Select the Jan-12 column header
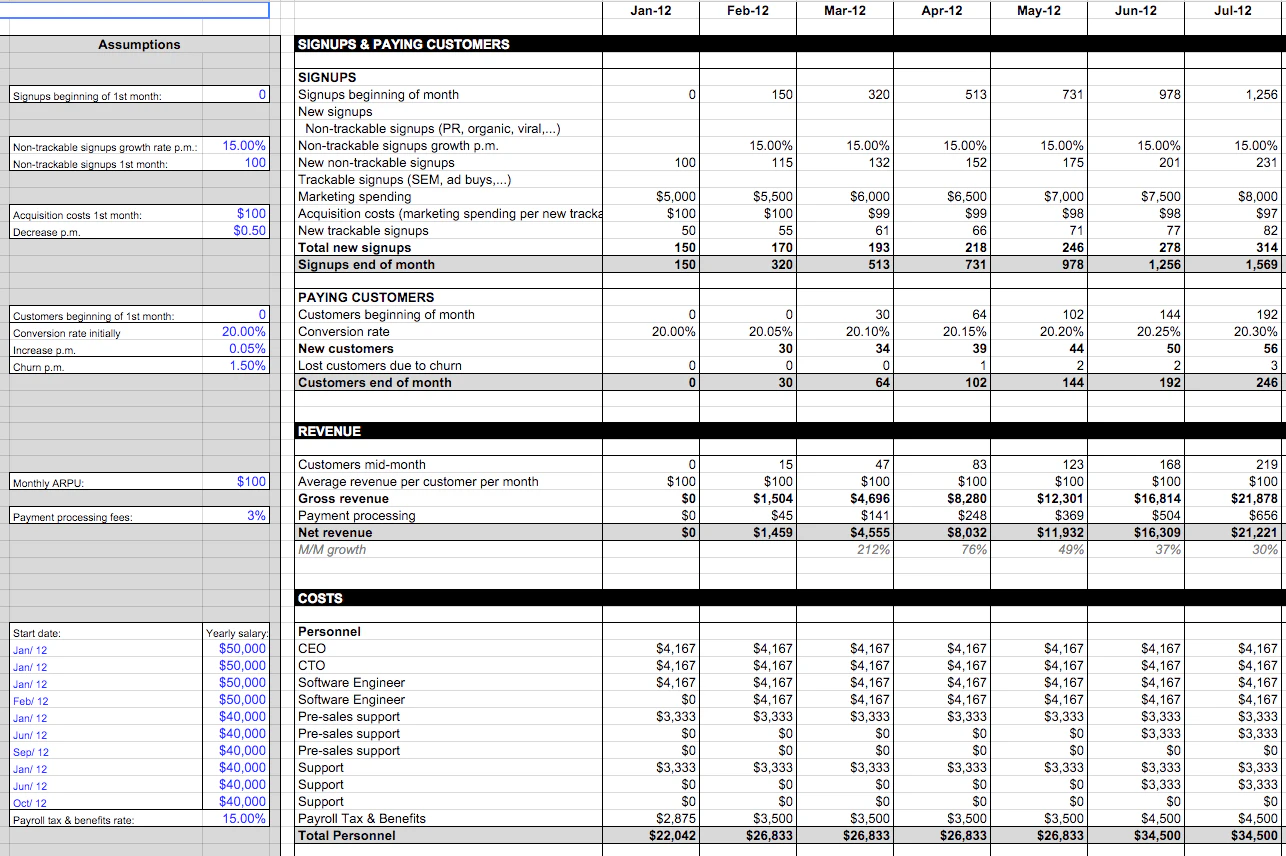 649,10
